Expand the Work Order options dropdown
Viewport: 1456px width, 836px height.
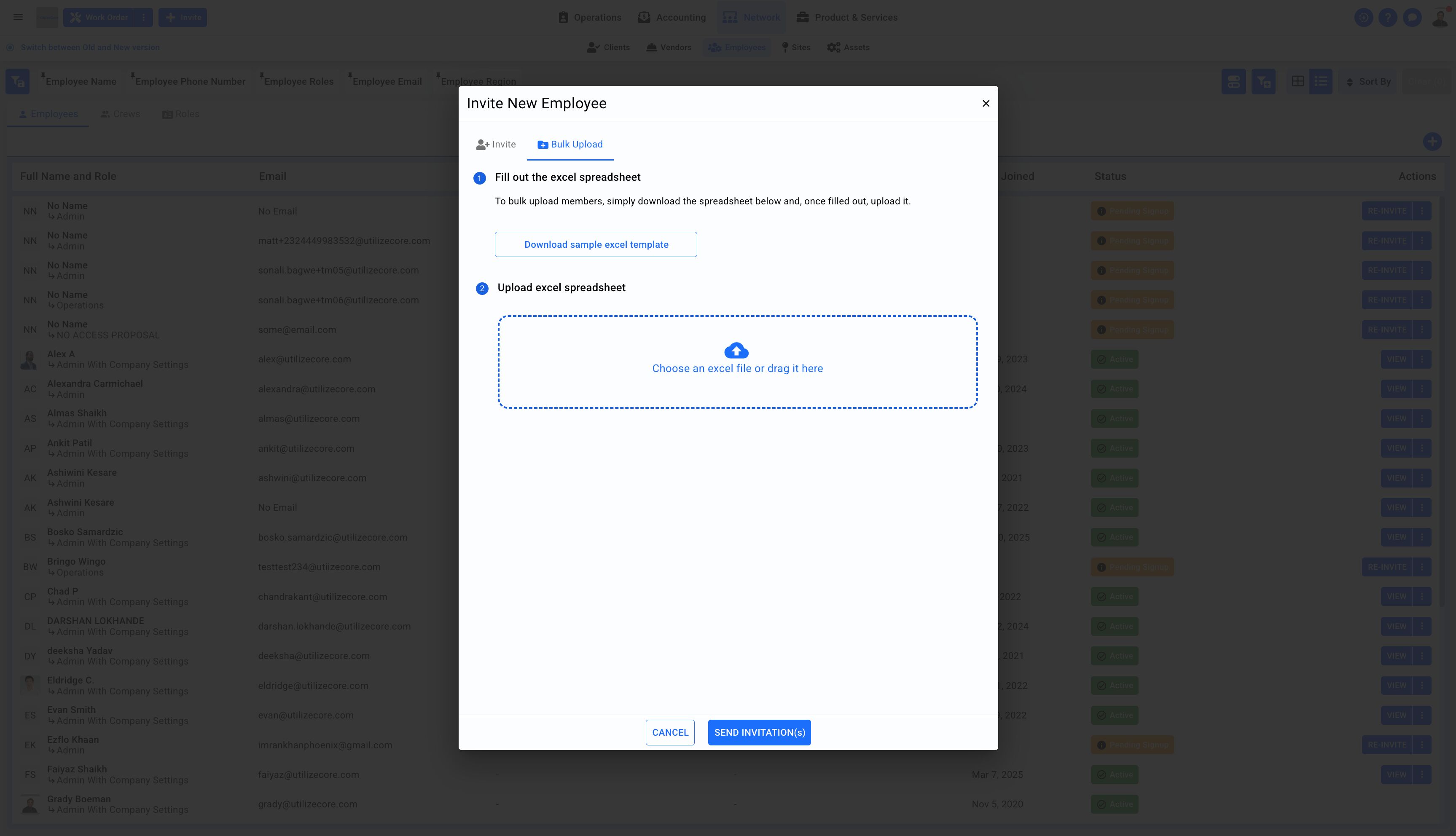coord(144,17)
